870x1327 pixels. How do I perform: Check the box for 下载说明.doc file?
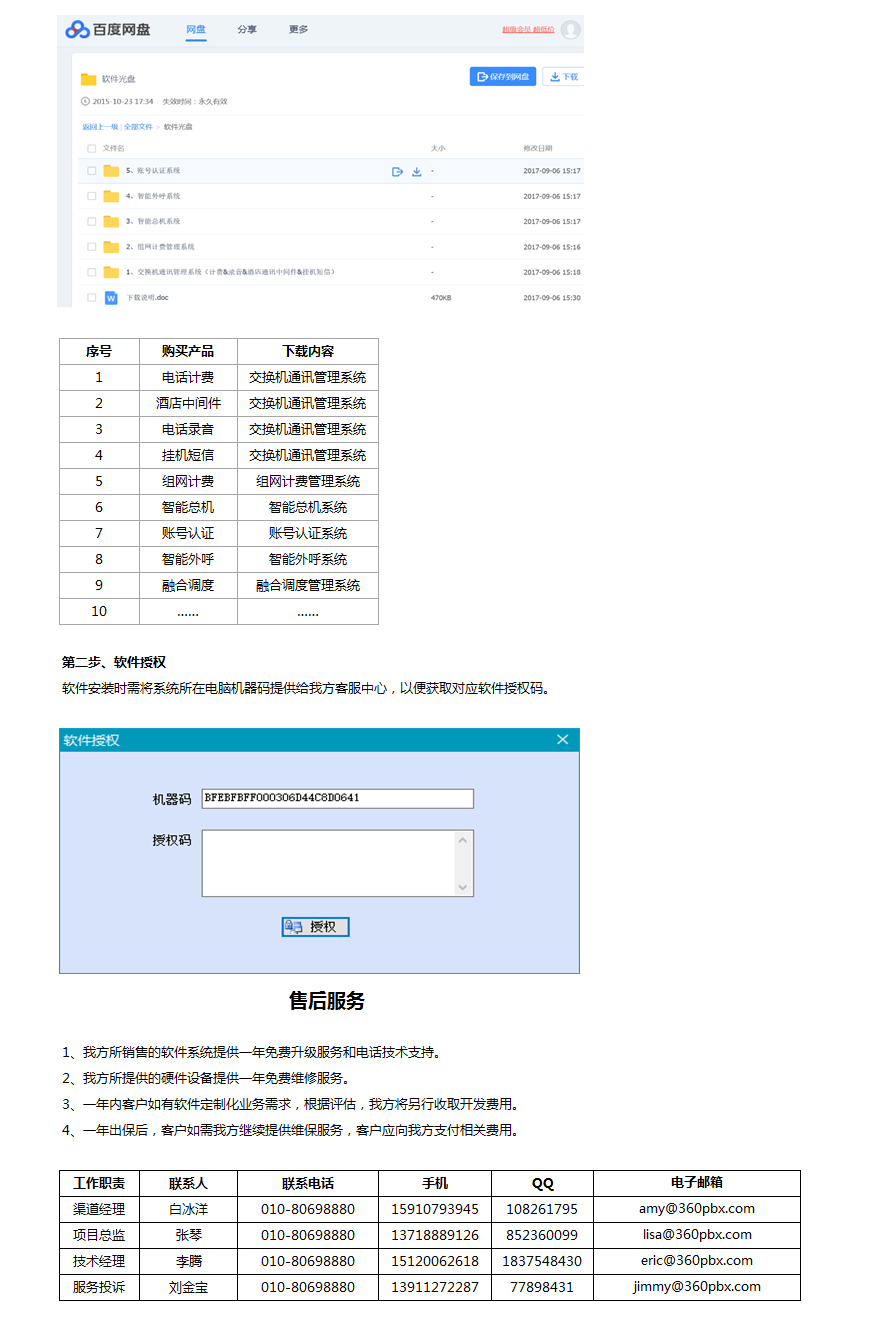click(92, 298)
